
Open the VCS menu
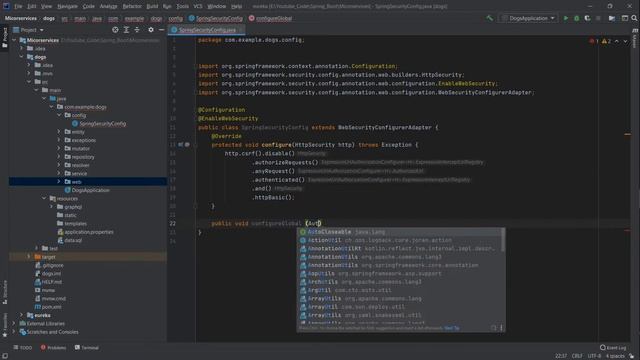pyautogui.click(x=198, y=6)
